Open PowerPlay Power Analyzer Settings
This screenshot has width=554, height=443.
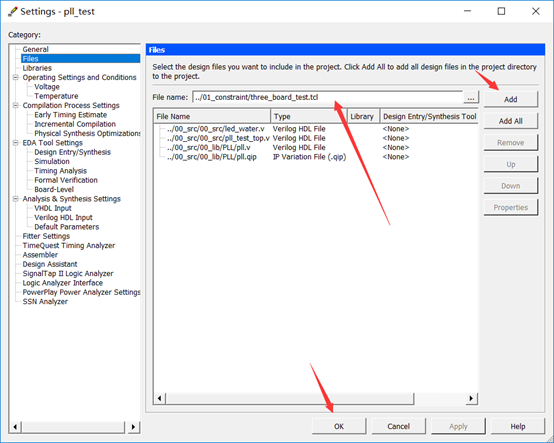[81, 292]
